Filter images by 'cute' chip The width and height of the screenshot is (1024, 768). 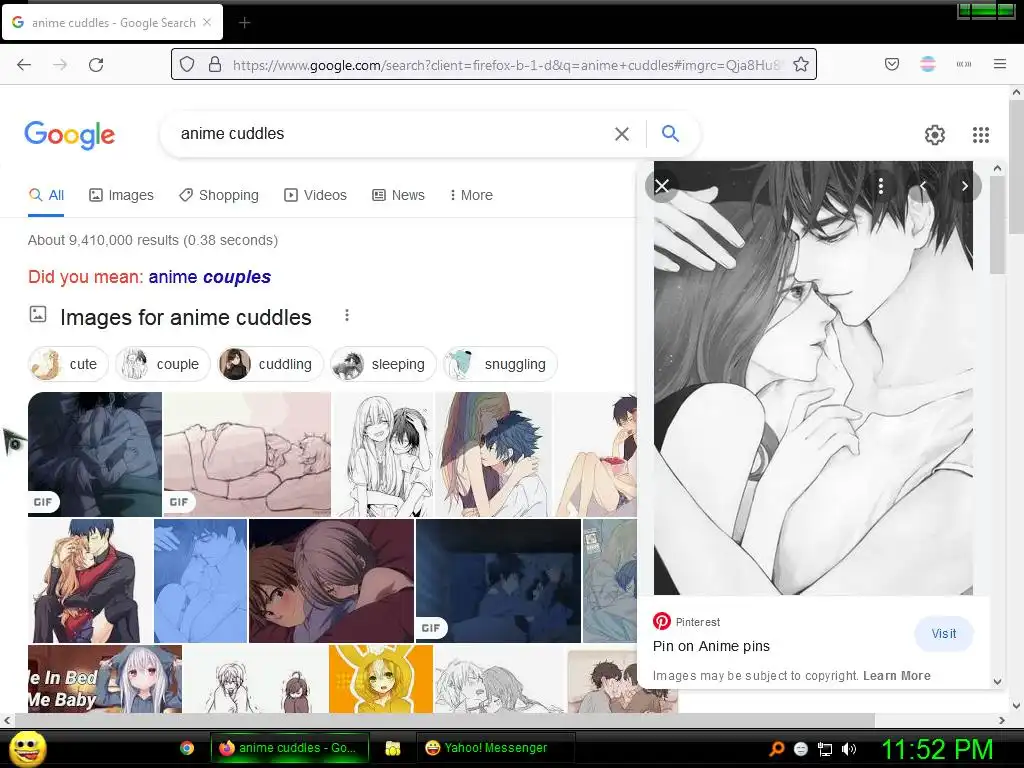68,364
